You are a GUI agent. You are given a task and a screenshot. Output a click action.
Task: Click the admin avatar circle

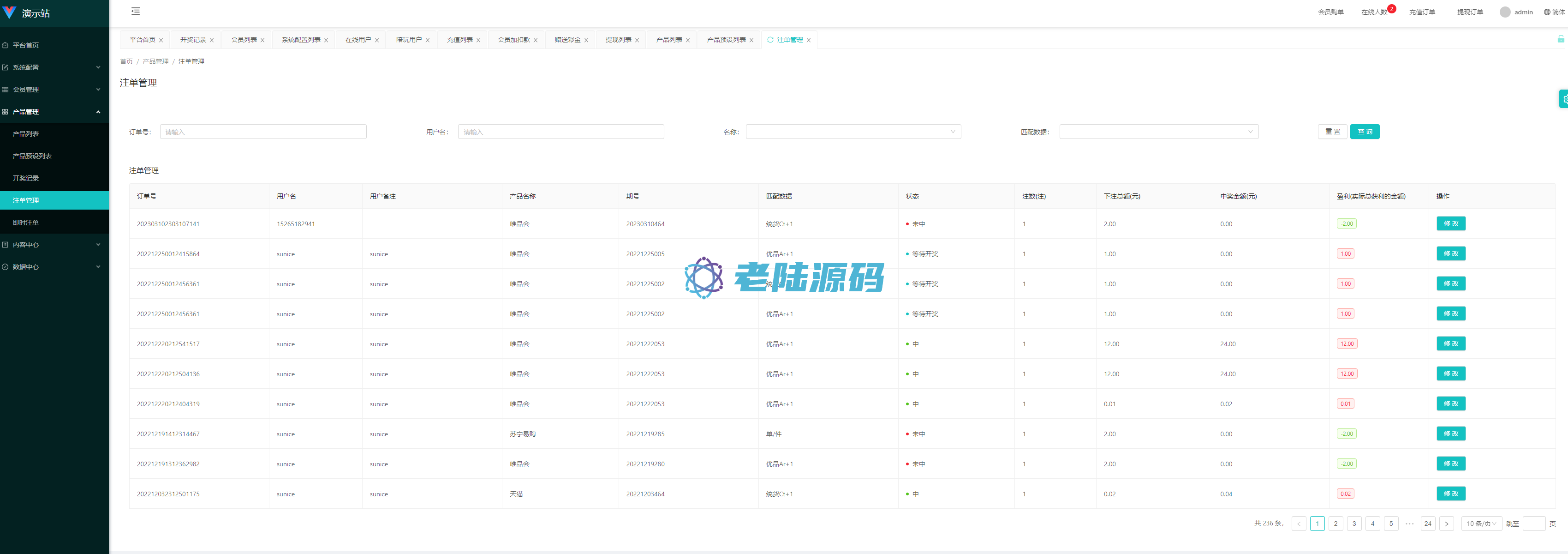[1505, 12]
